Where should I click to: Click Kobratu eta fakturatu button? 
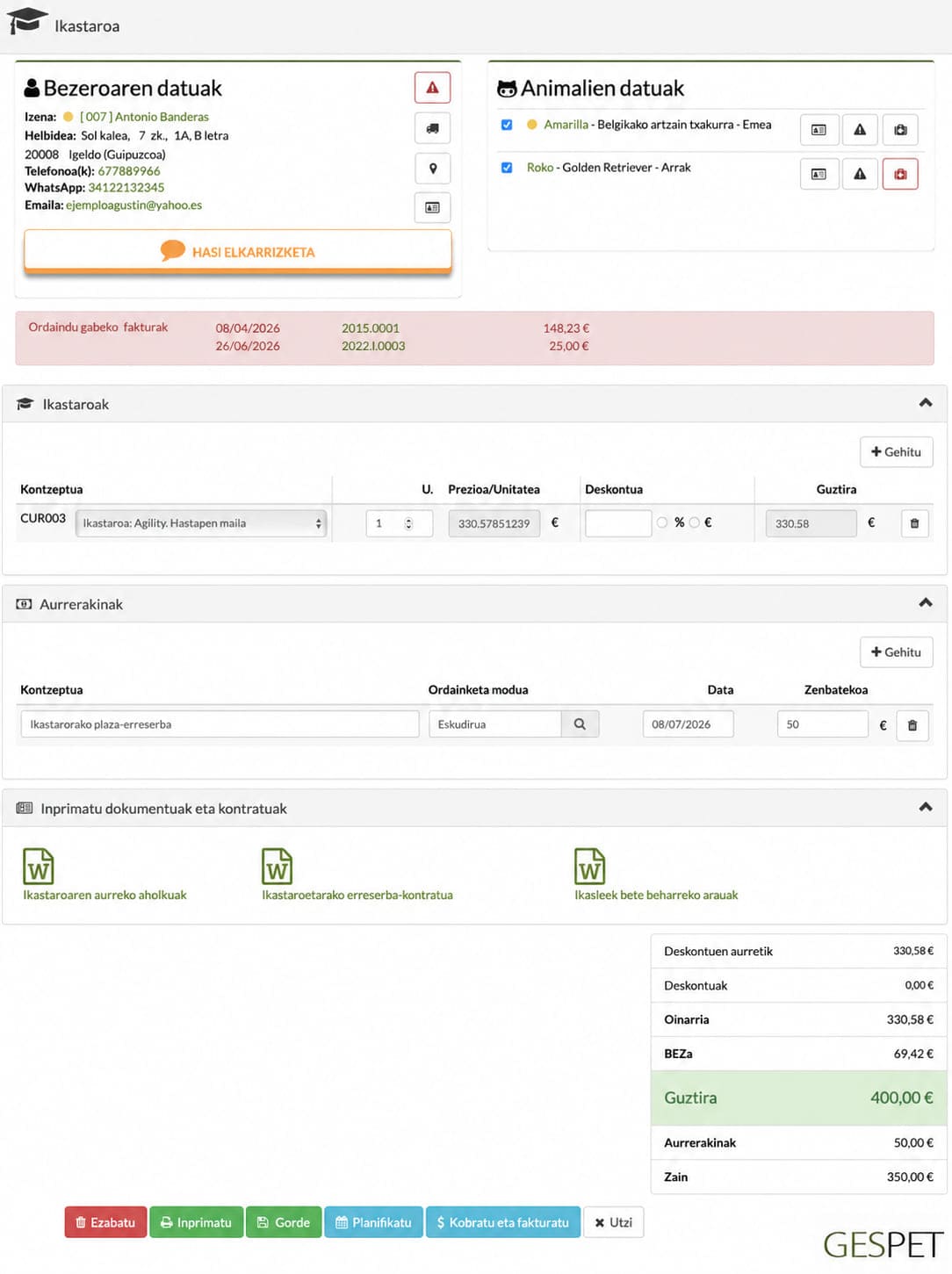[x=503, y=1222]
